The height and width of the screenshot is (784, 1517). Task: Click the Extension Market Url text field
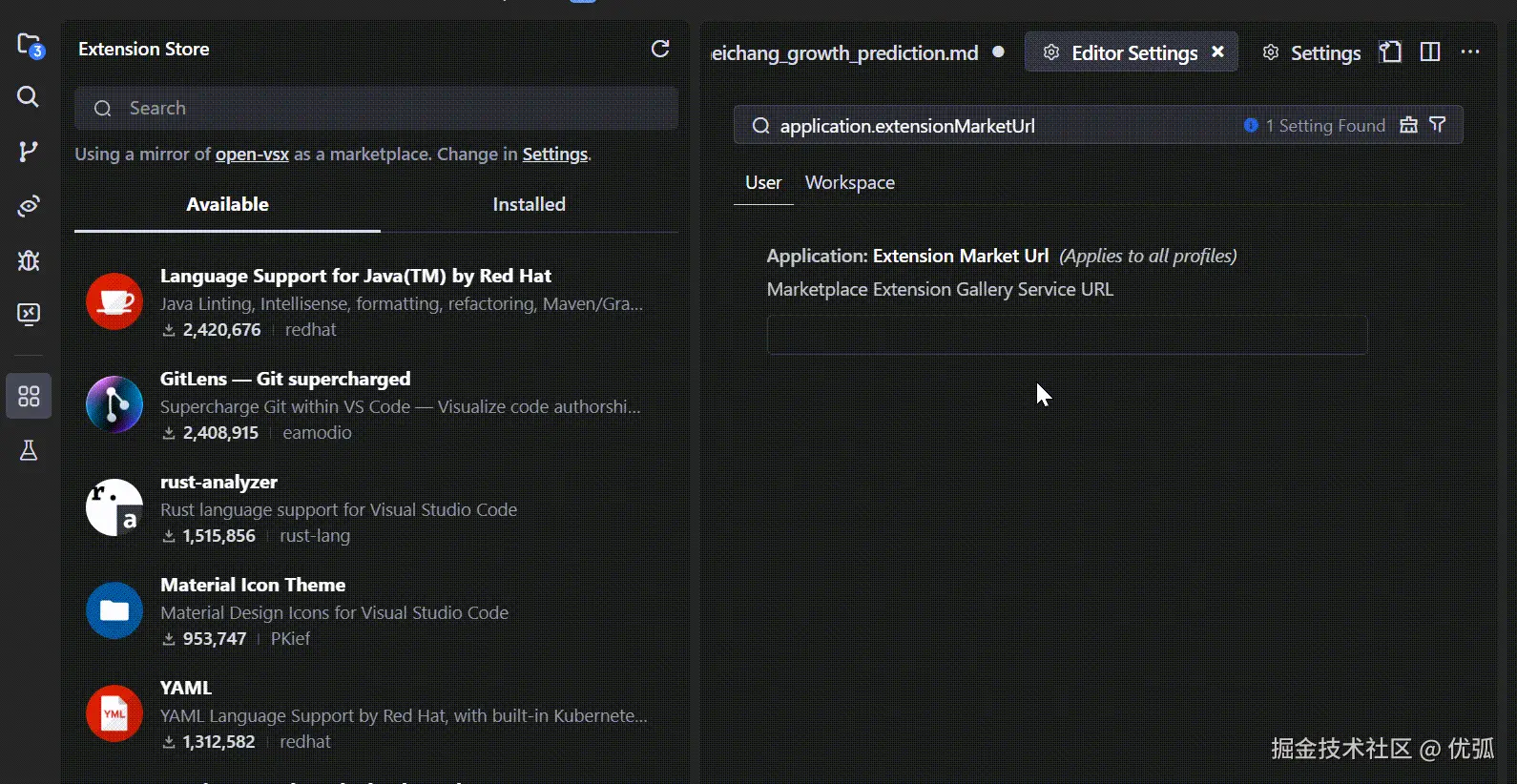[1067, 335]
